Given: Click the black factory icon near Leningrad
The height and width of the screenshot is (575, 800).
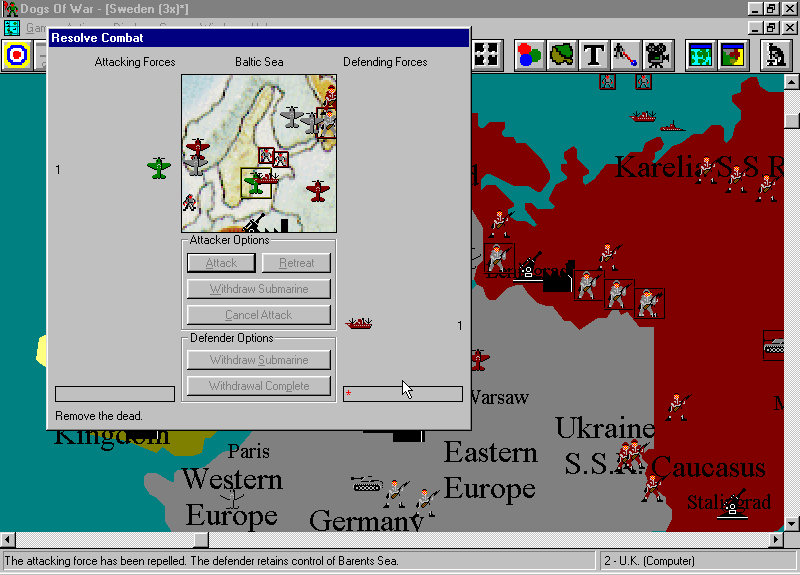Looking at the screenshot, I should [x=558, y=279].
